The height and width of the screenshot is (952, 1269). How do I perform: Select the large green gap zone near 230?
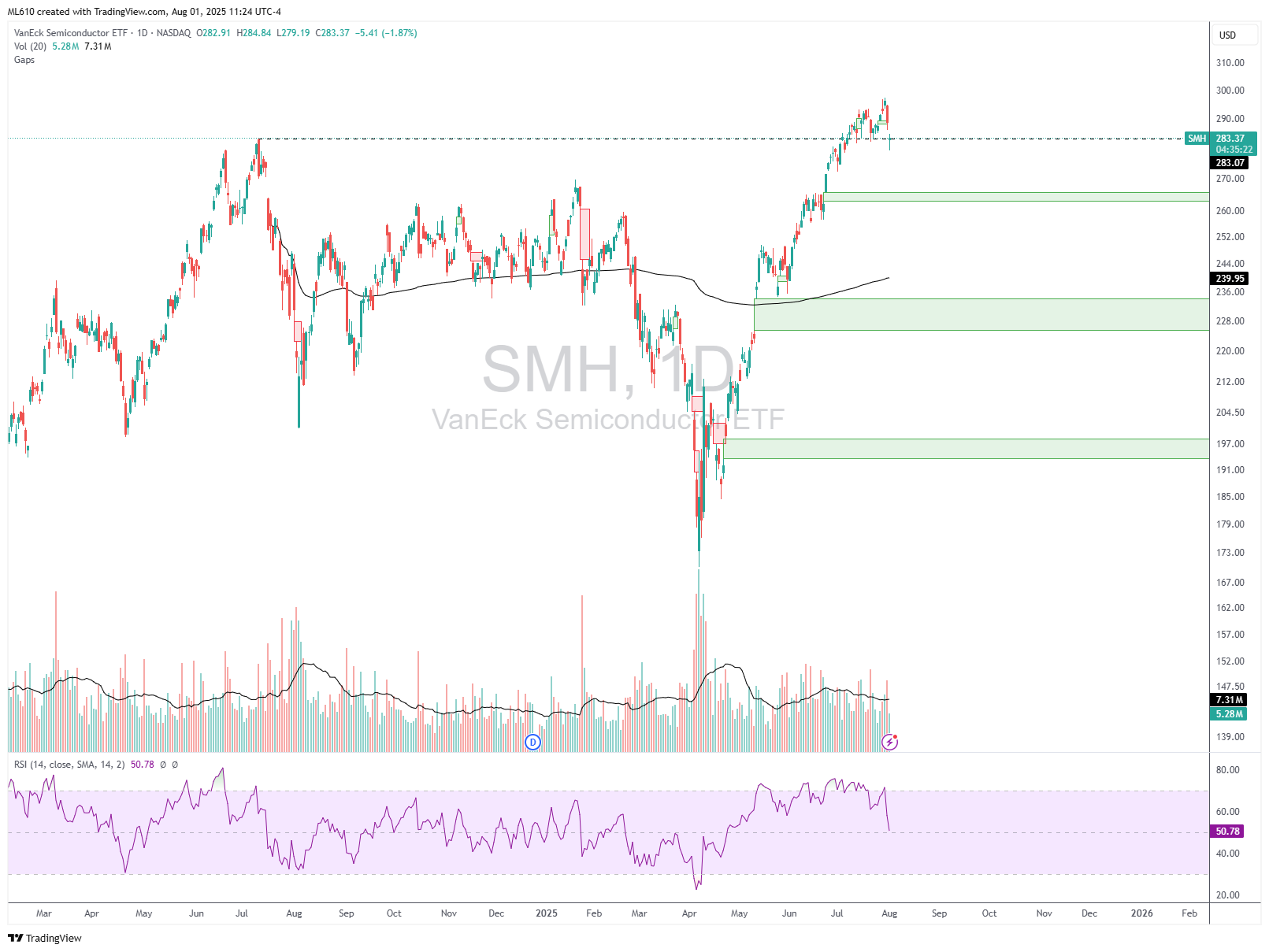981,314
